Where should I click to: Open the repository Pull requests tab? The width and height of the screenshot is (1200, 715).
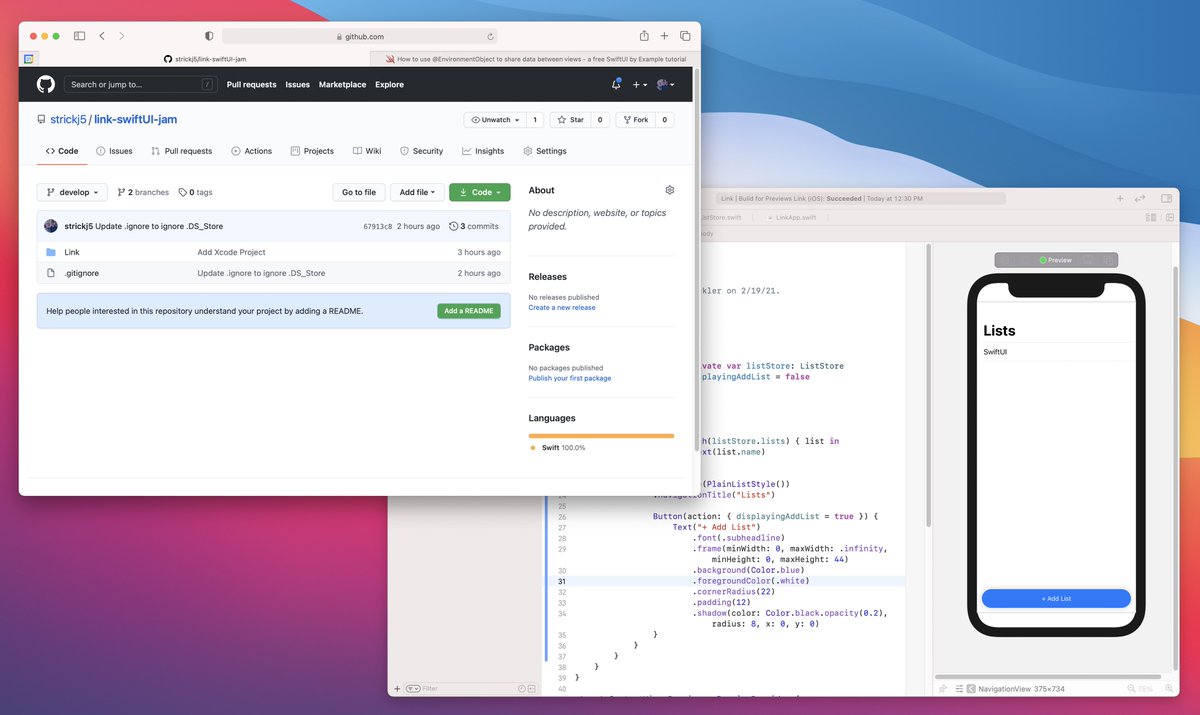(x=182, y=151)
